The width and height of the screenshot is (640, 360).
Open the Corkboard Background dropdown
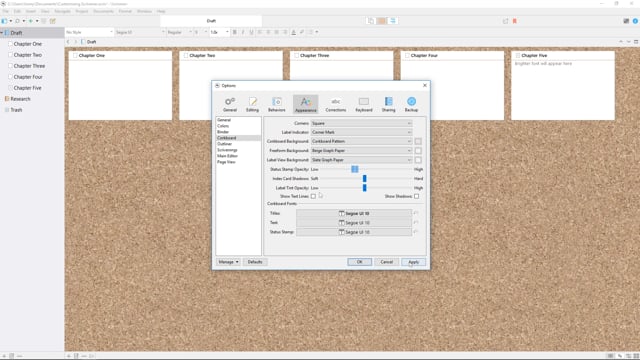[x=361, y=141]
